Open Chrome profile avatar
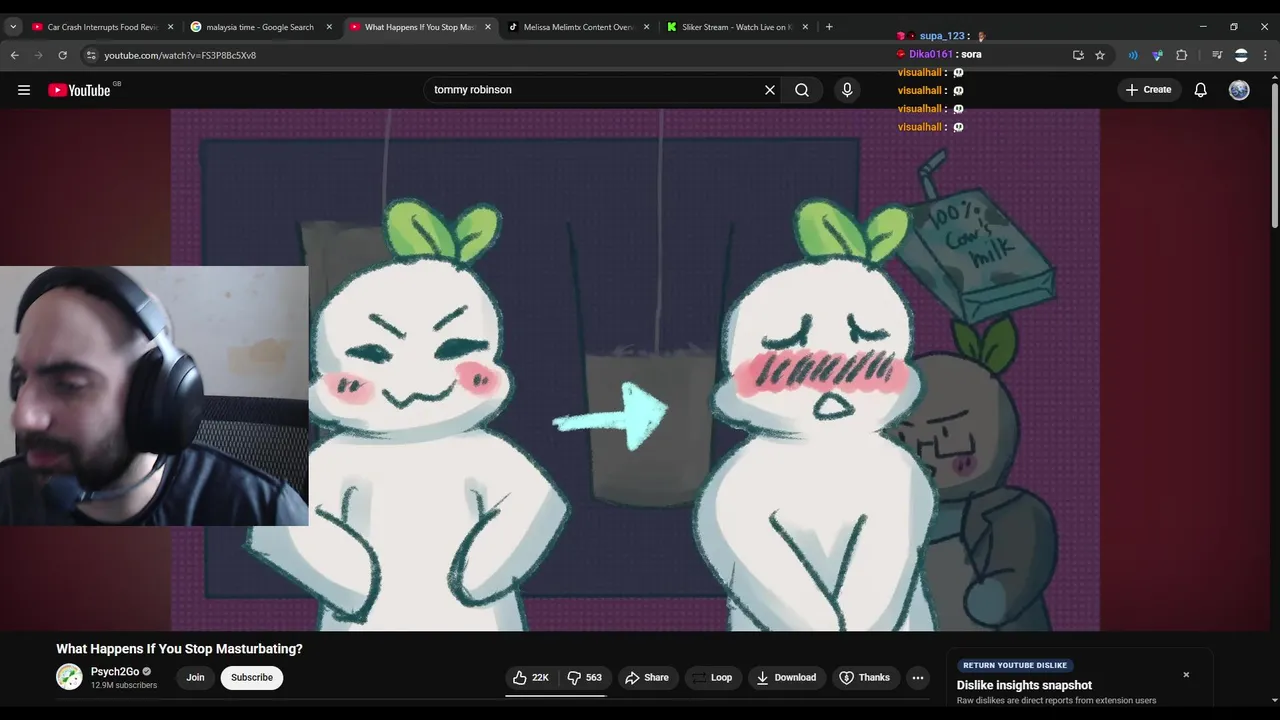This screenshot has width=1280, height=720. 1241,55
